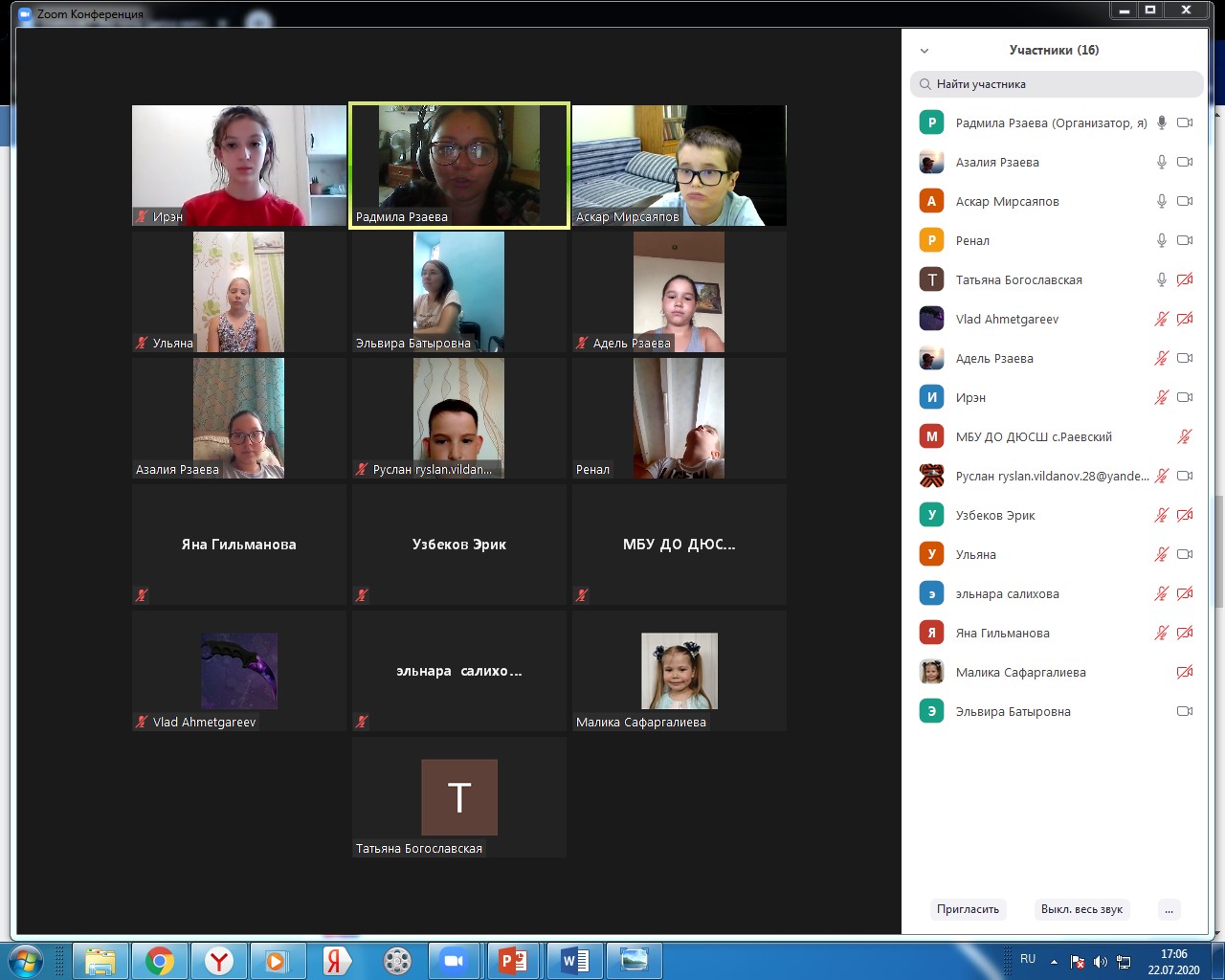Click muted mic icon for МБУ ДО ДЮСШ

tap(1184, 436)
